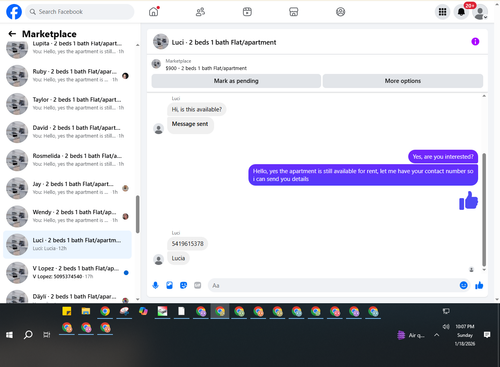Send a like with the thumbs-up button

click(x=479, y=285)
